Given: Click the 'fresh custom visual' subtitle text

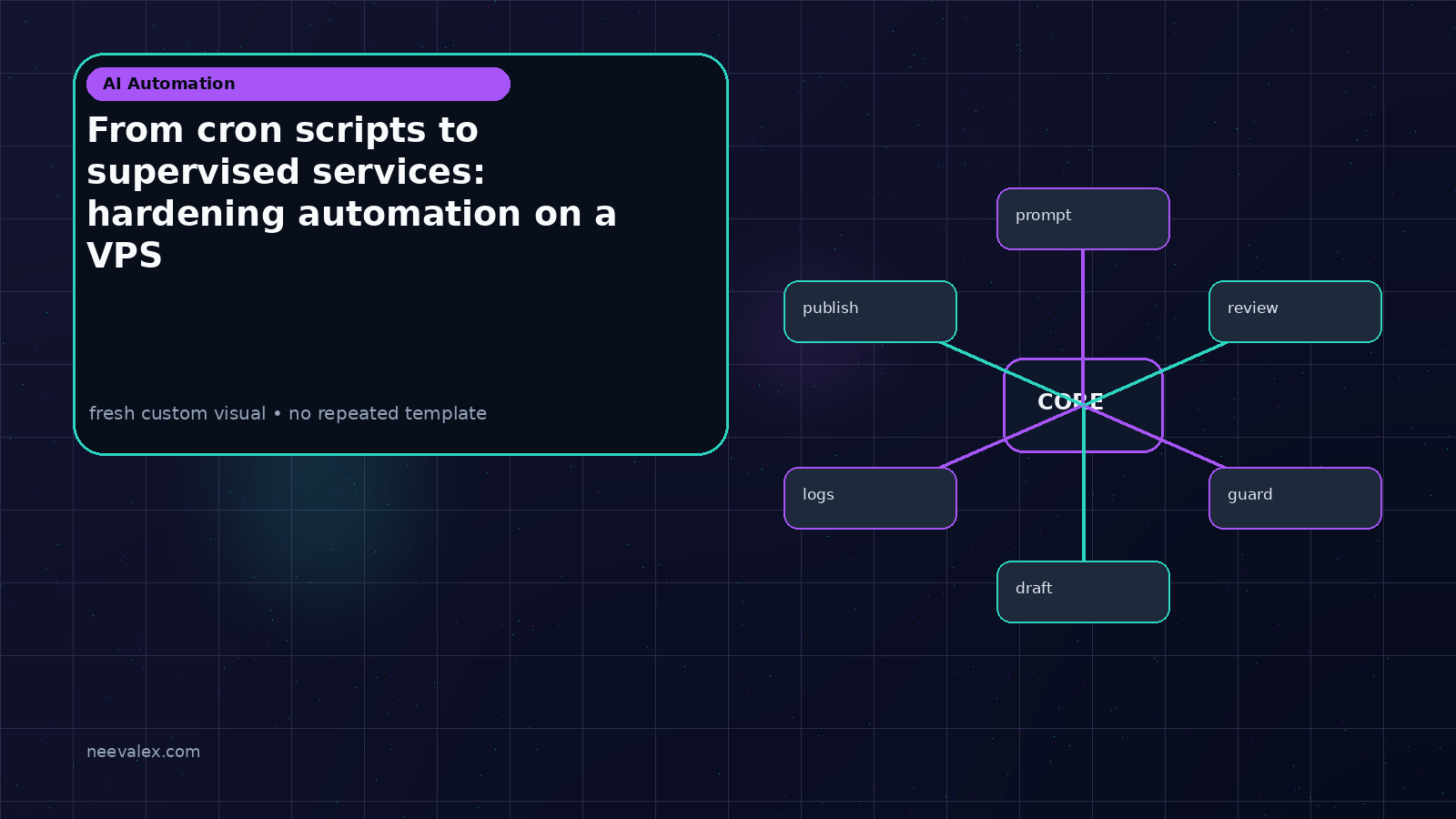Looking at the screenshot, I should 288,413.
